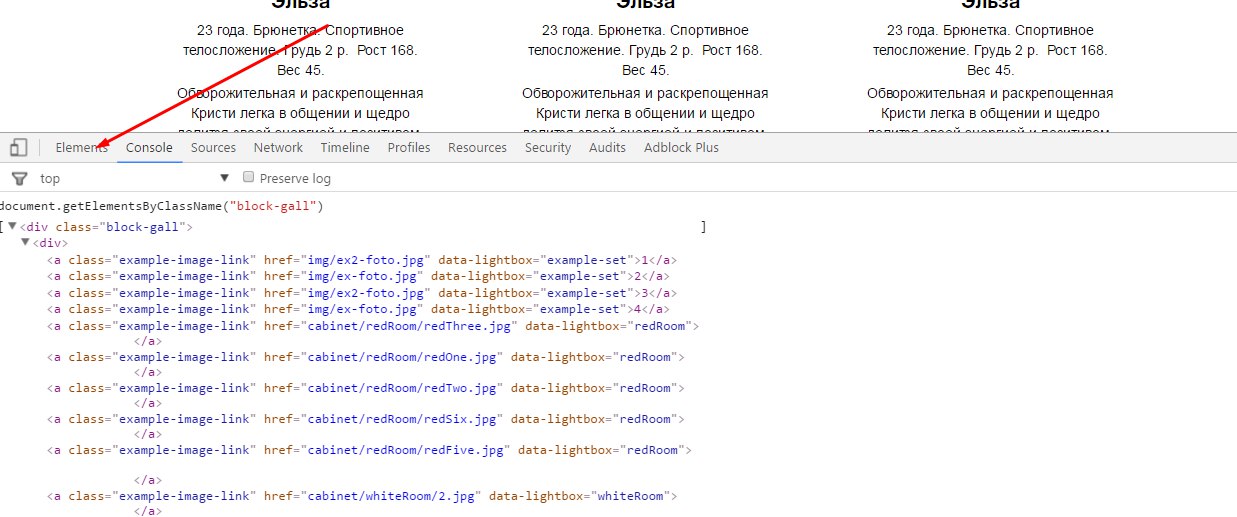The height and width of the screenshot is (517, 1237).
Task: Click the closing </a> tag under redThree.jpg
Action: 147,340
